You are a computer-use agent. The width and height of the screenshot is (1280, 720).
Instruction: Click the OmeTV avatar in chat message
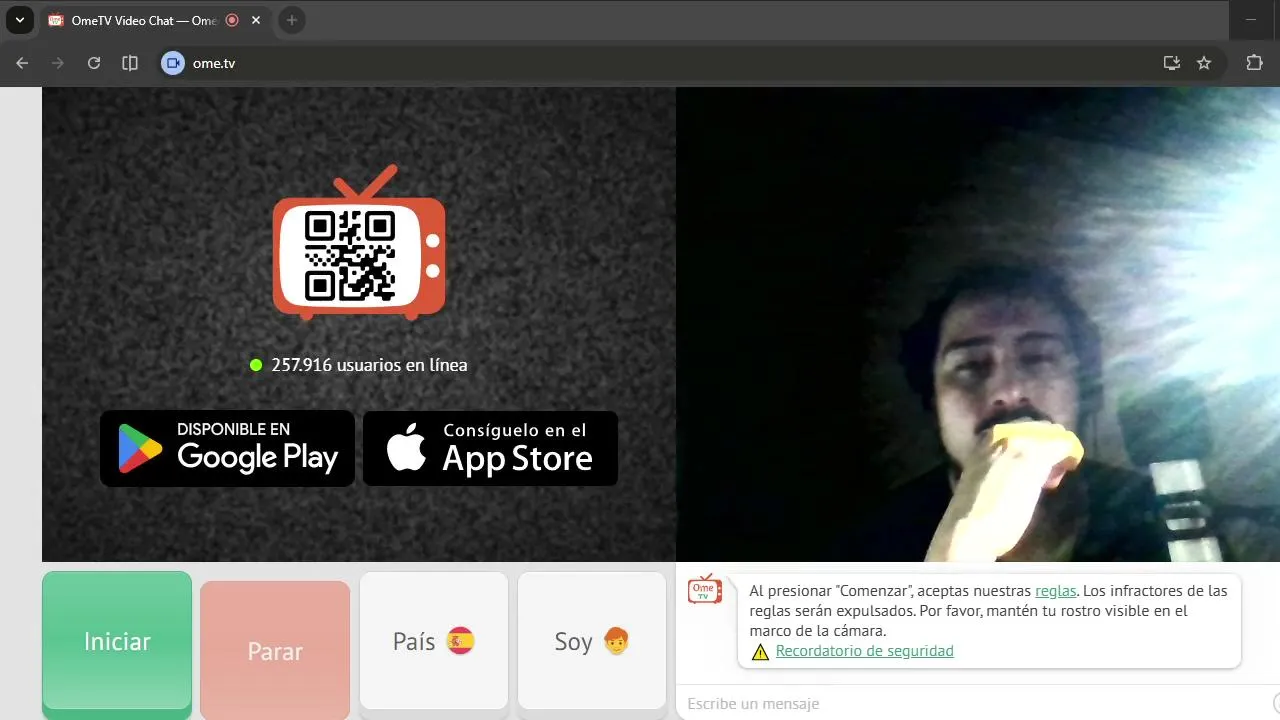(x=705, y=589)
